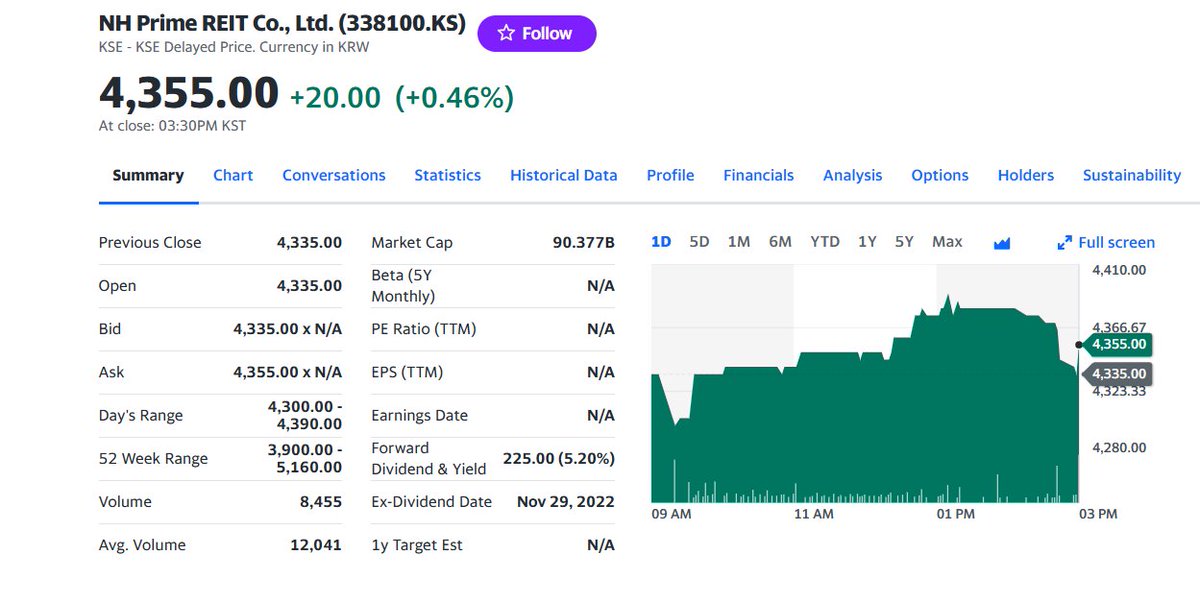Open Historical Data tab
1200x603 pixels.
[x=564, y=175]
